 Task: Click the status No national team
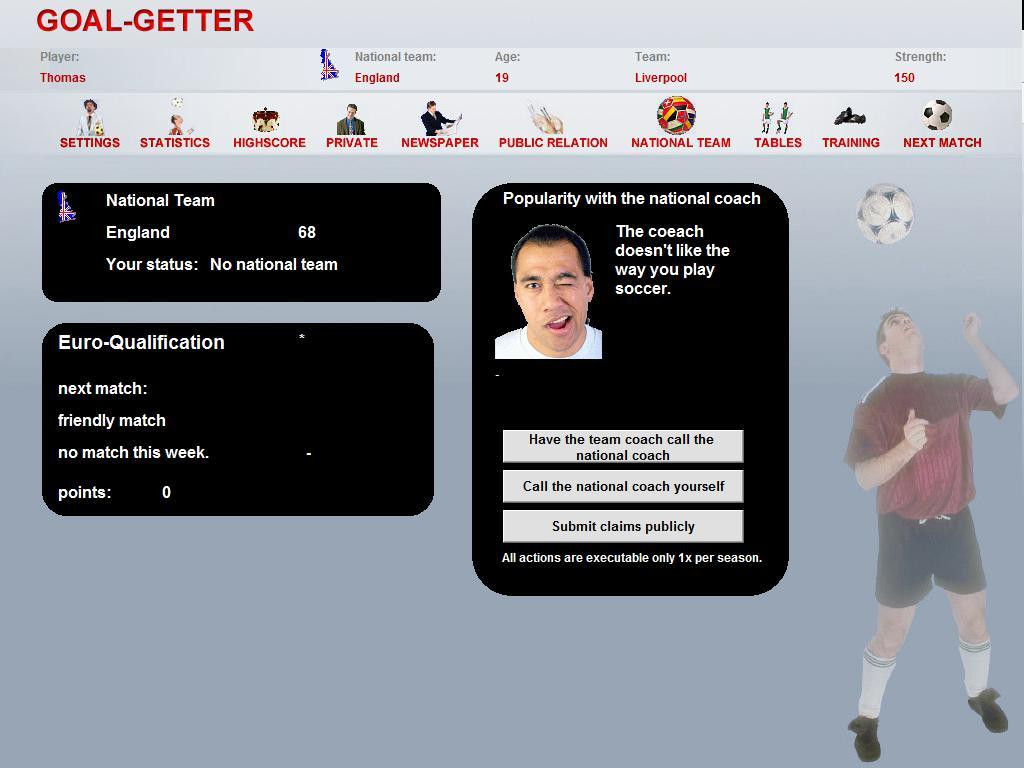(274, 264)
